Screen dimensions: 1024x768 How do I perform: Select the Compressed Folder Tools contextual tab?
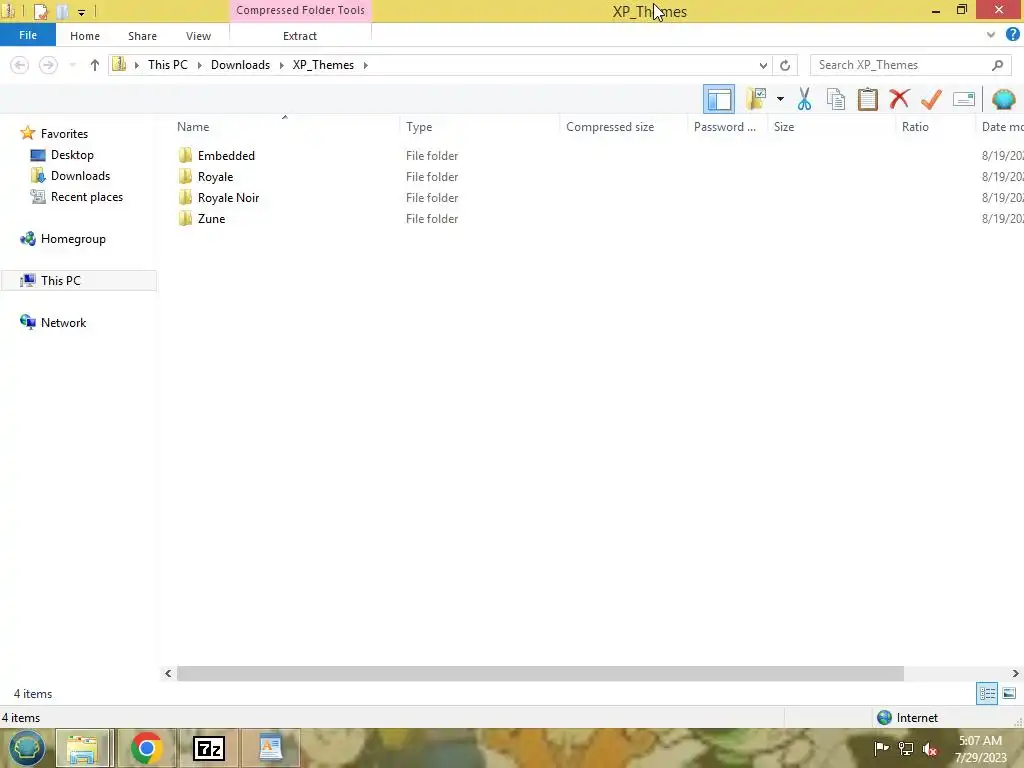click(300, 10)
